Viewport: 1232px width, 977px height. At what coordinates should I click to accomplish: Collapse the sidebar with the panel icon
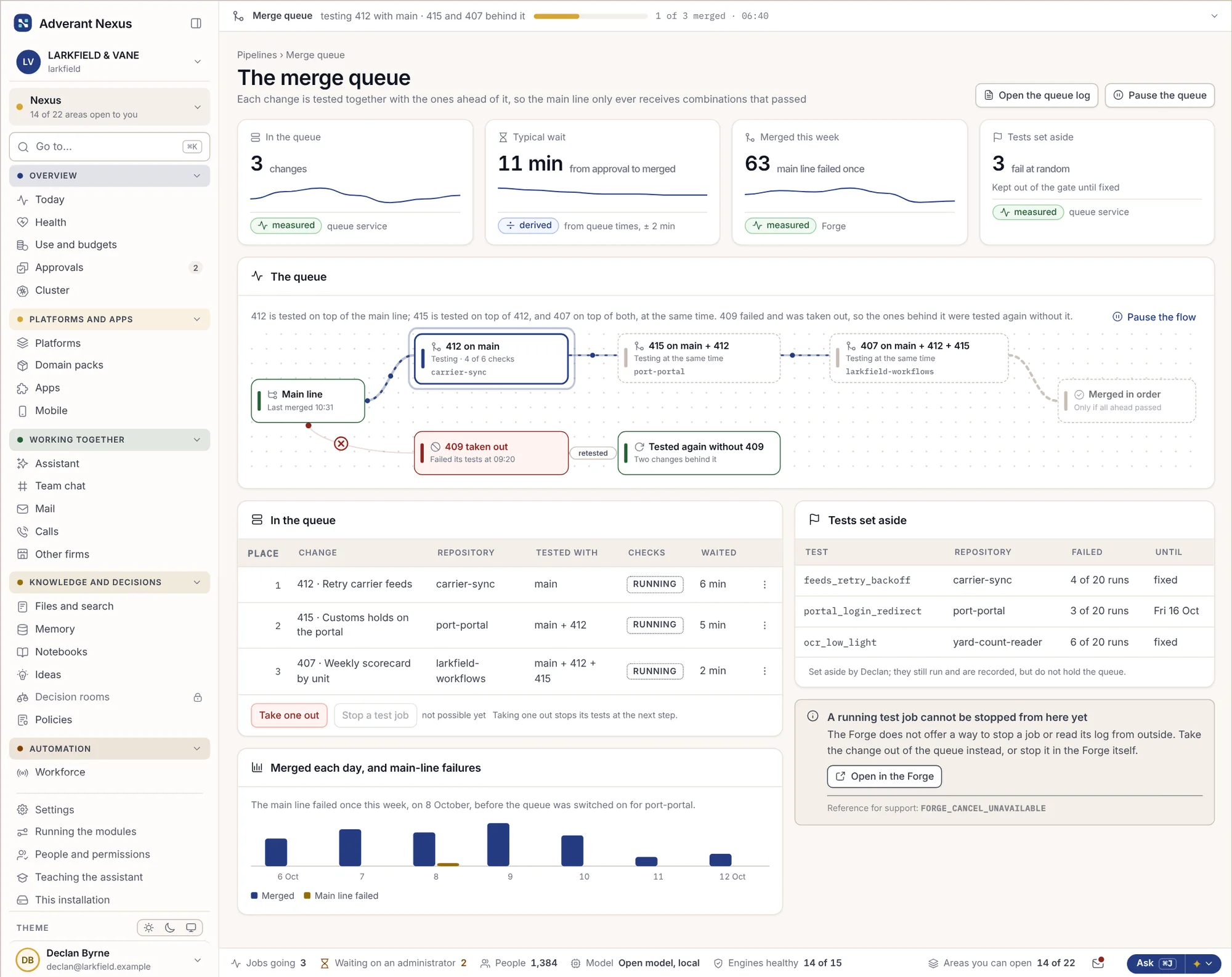click(x=196, y=23)
